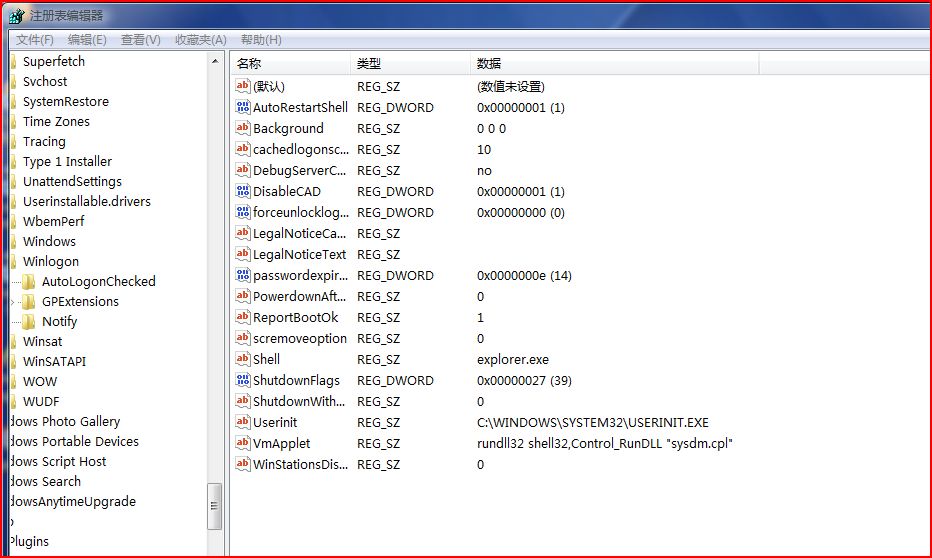Sort values by the 数据 column header
This screenshot has width=932, height=558.
pos(615,64)
